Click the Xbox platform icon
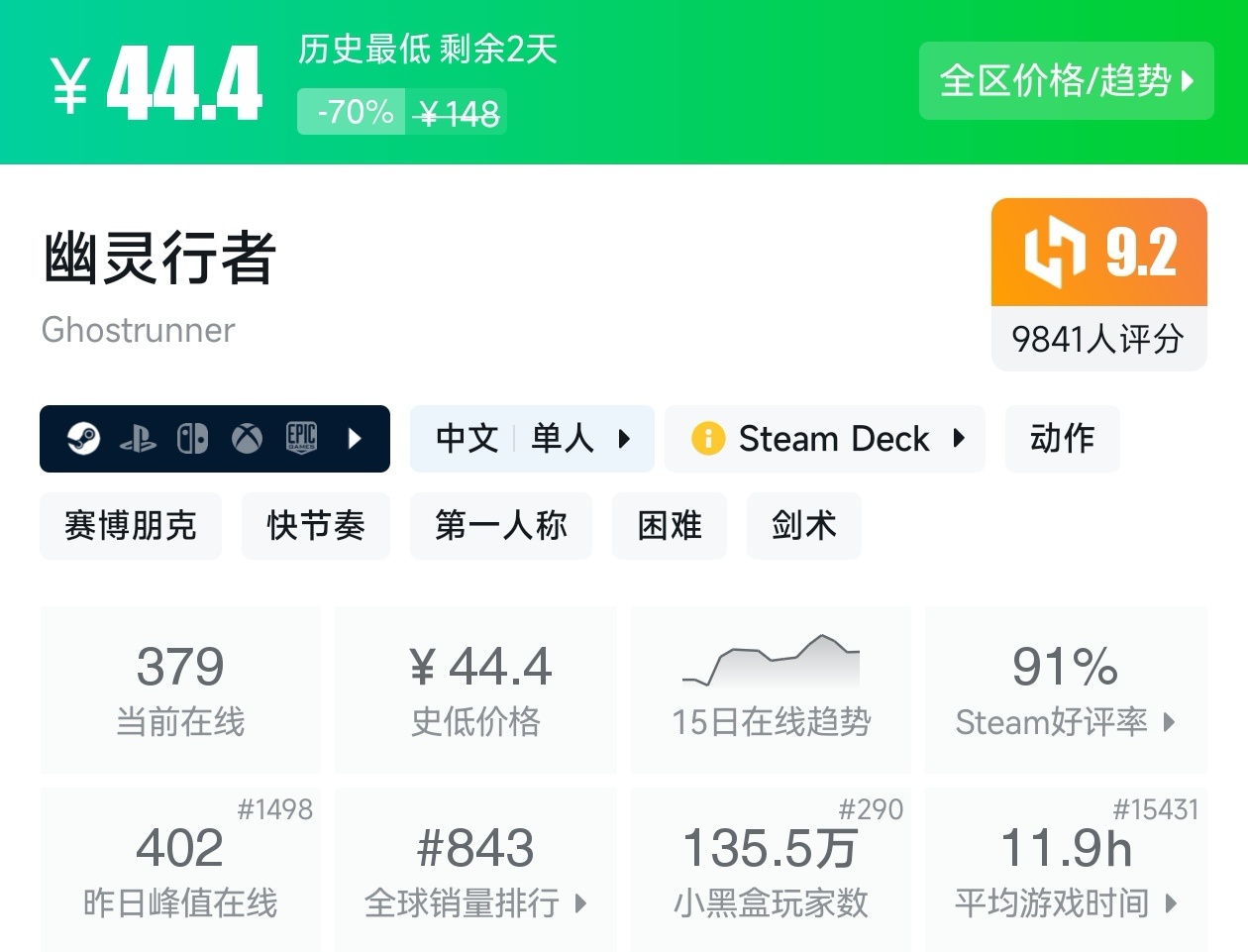Viewport: 1248px width, 952px height. tap(247, 438)
